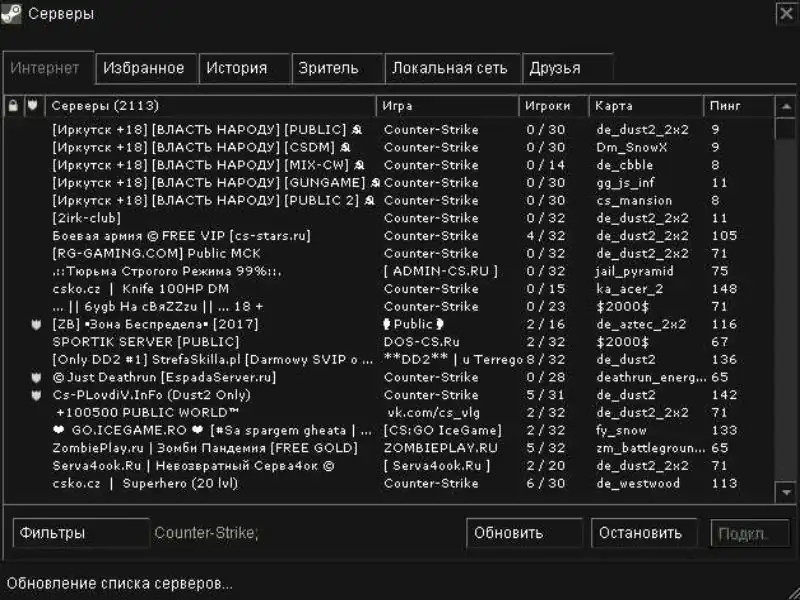
Task: Select Just Deathrun [EspadaServer.ru] server
Action: pyautogui.click(x=389, y=378)
